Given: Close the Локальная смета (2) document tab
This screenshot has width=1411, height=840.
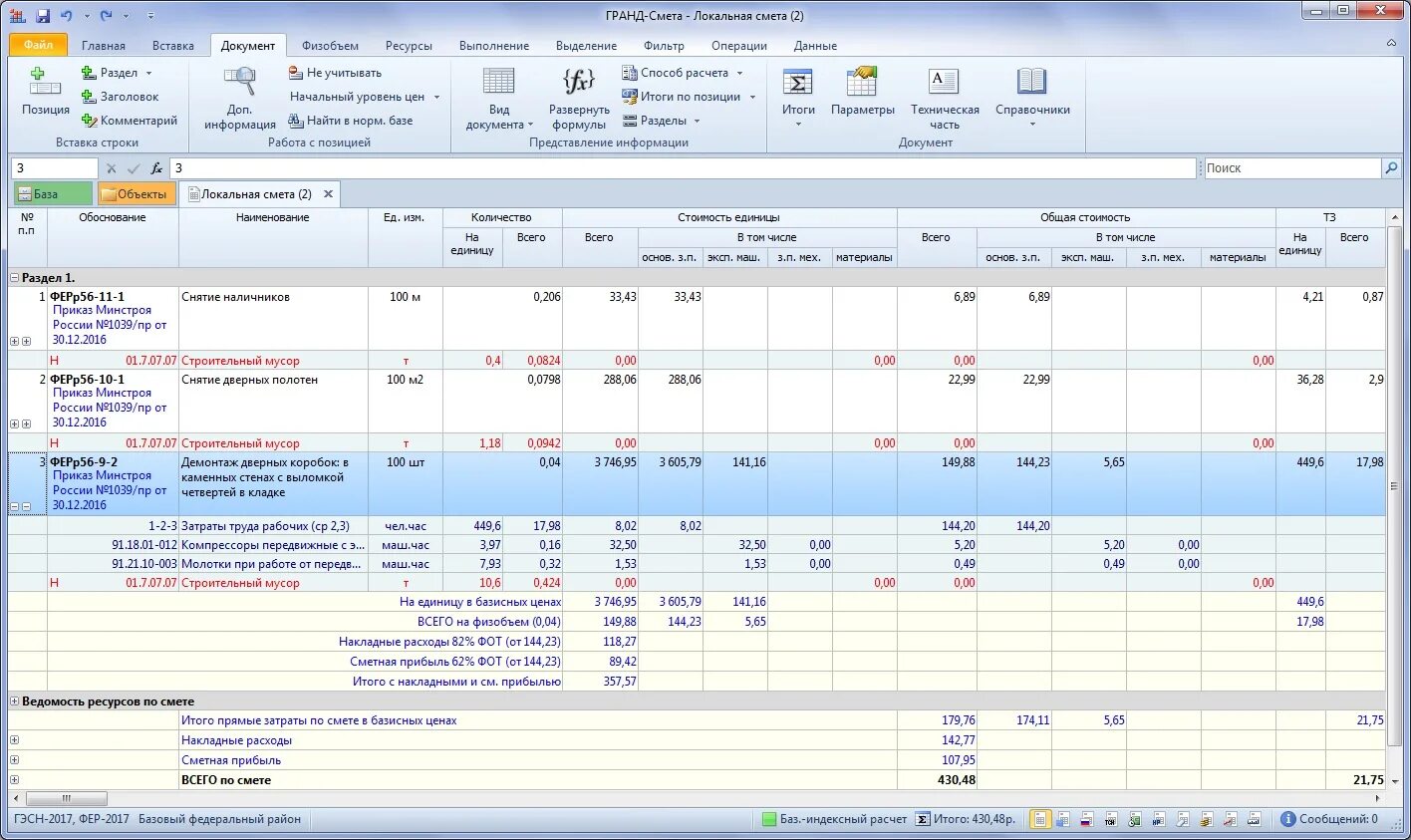Looking at the screenshot, I should (x=328, y=194).
